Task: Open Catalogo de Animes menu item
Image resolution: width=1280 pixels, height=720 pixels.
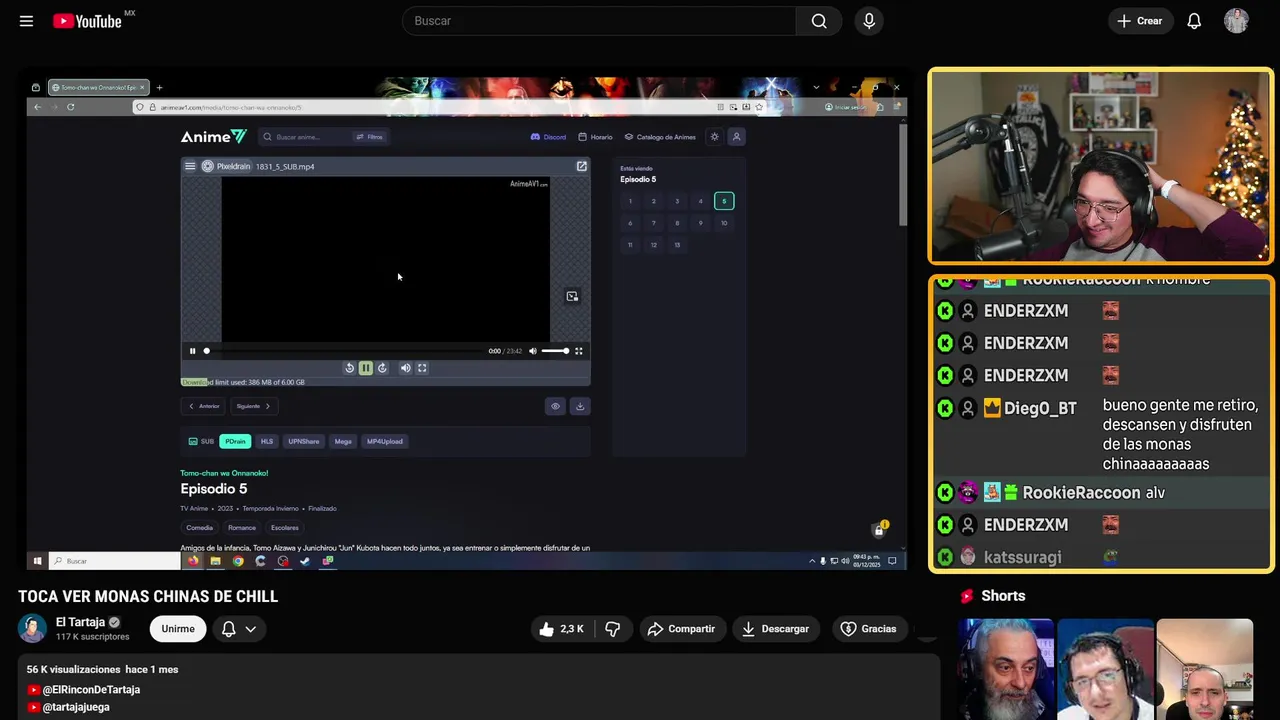Action: [660, 137]
